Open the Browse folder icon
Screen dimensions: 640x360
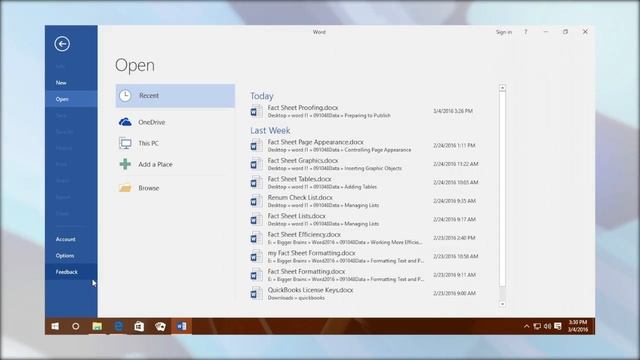coord(125,188)
